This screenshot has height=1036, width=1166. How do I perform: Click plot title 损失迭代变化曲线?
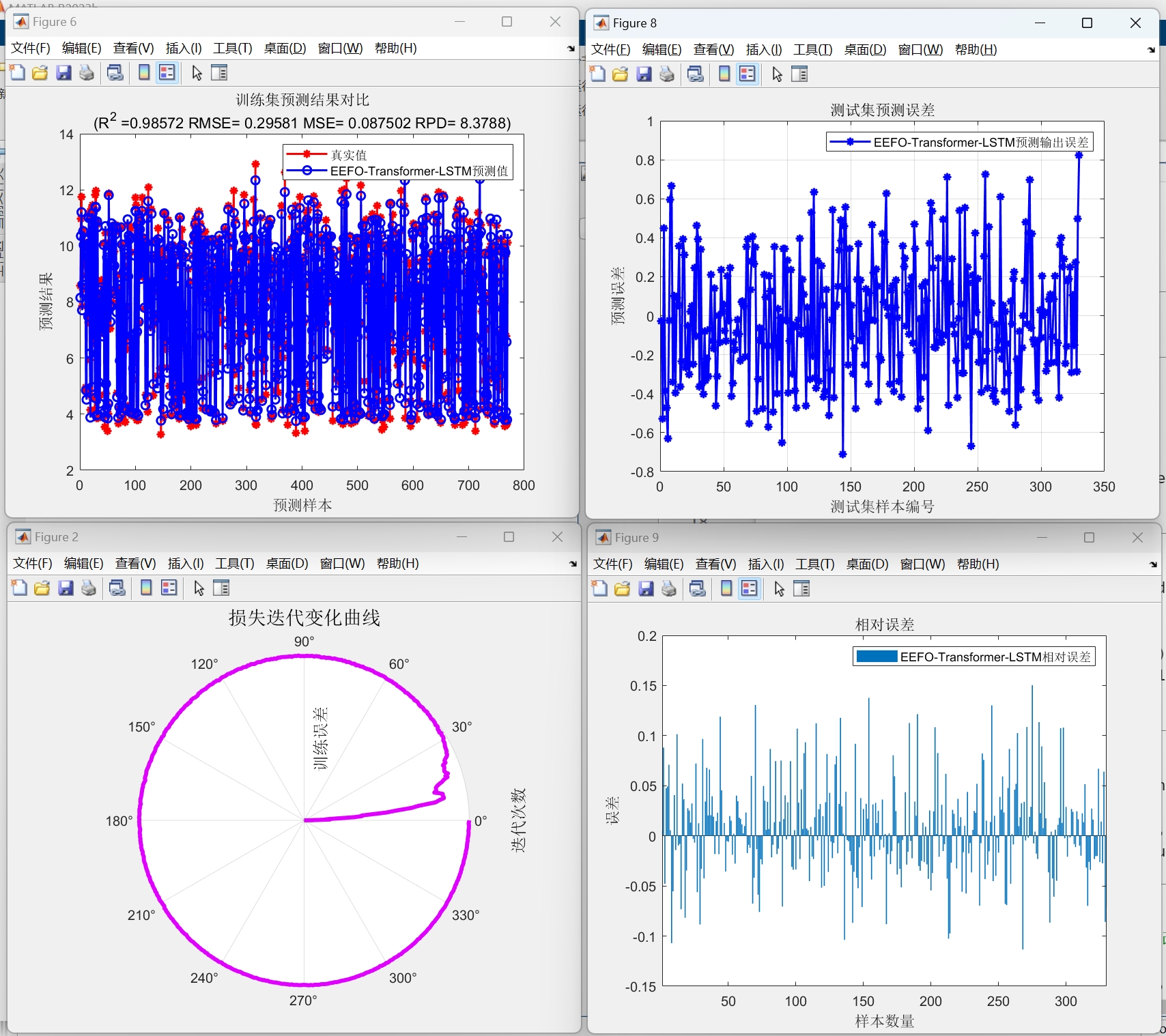[x=304, y=618]
